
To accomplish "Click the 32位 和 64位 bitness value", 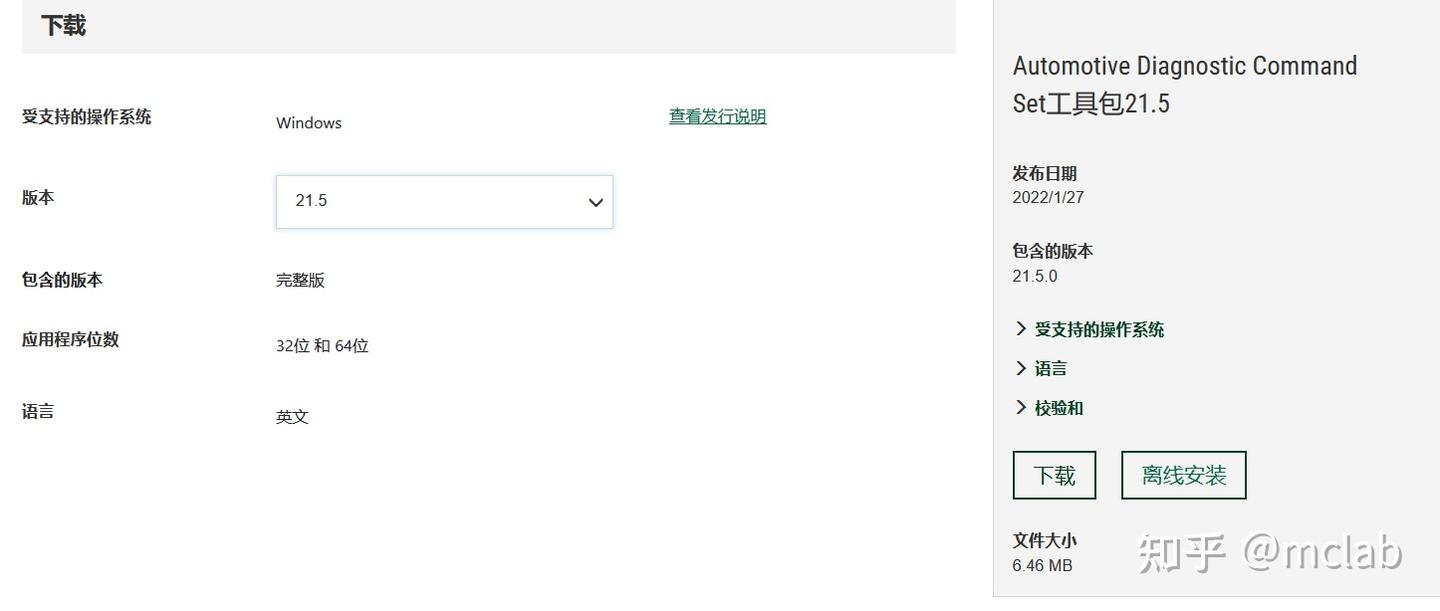I will coord(322,347).
